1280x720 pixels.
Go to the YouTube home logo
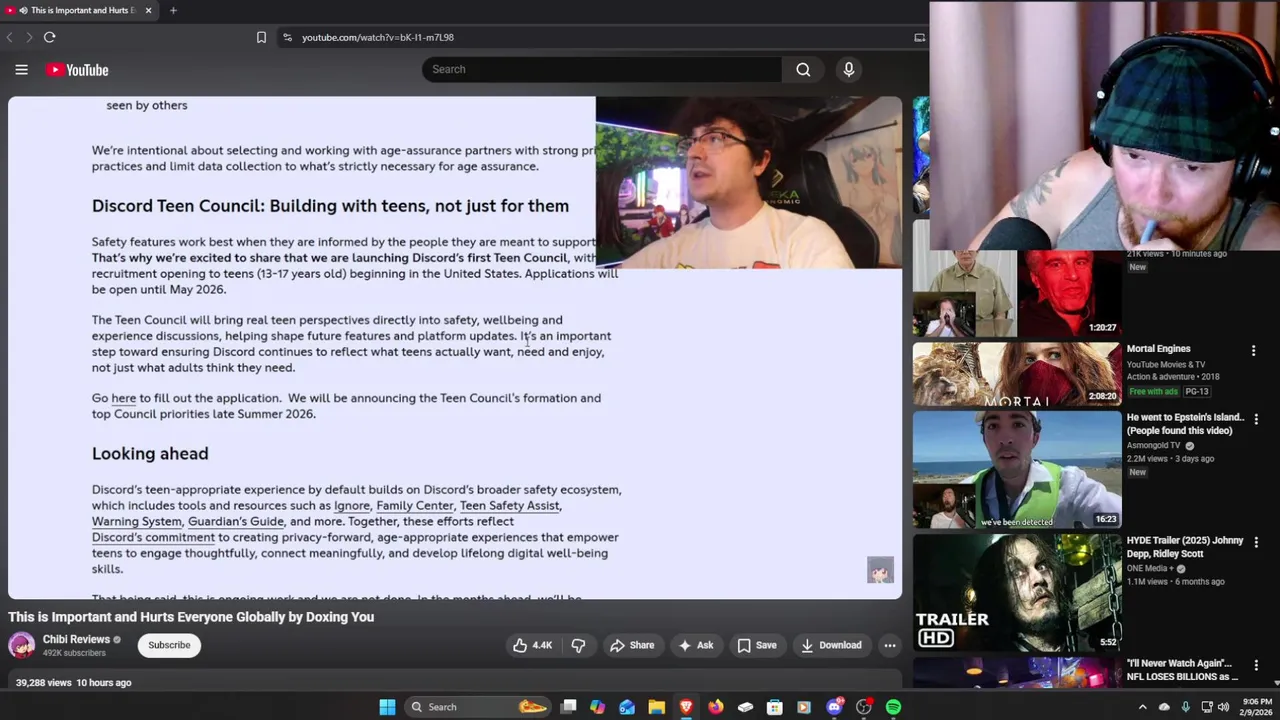pos(77,70)
